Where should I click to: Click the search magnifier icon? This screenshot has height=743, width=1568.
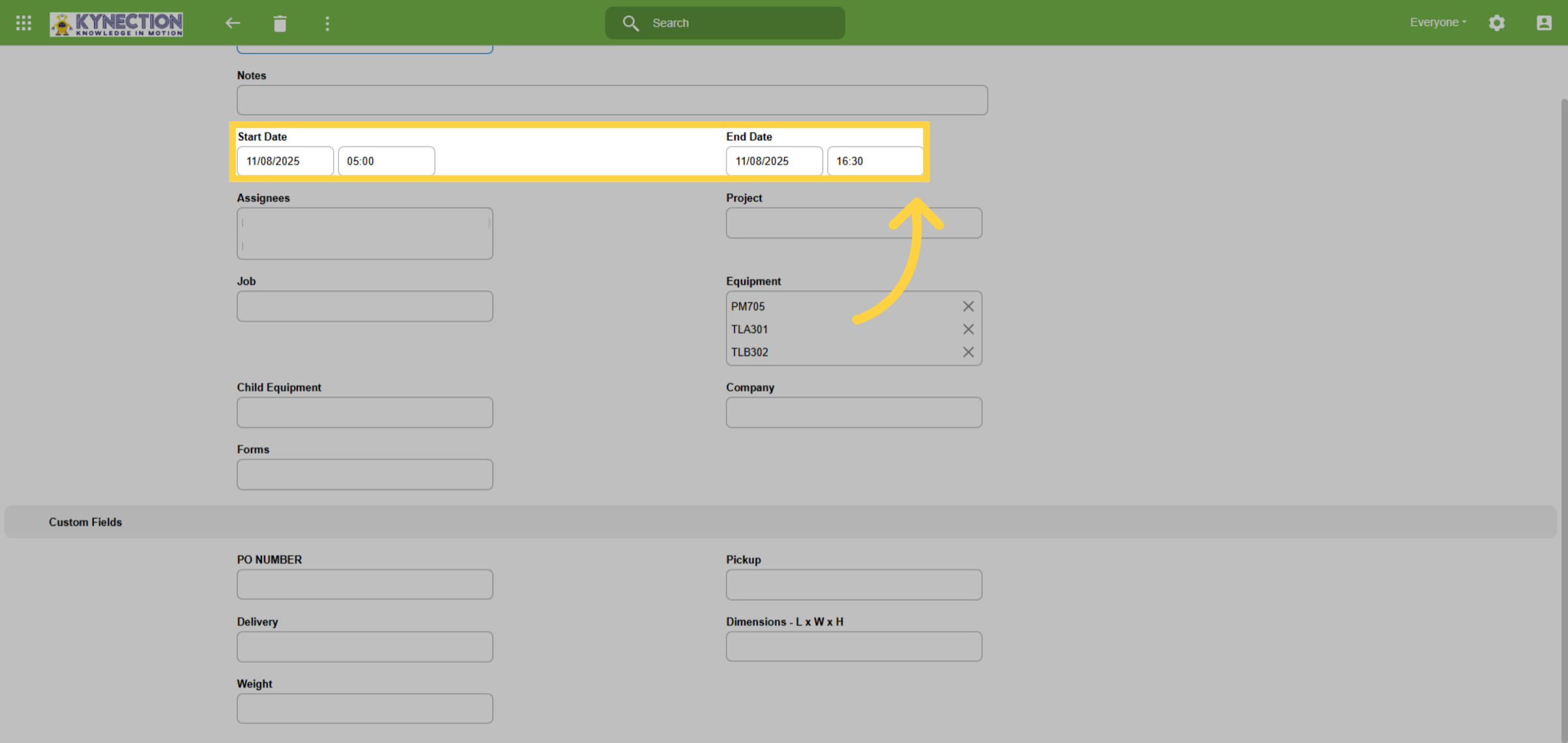tap(630, 24)
